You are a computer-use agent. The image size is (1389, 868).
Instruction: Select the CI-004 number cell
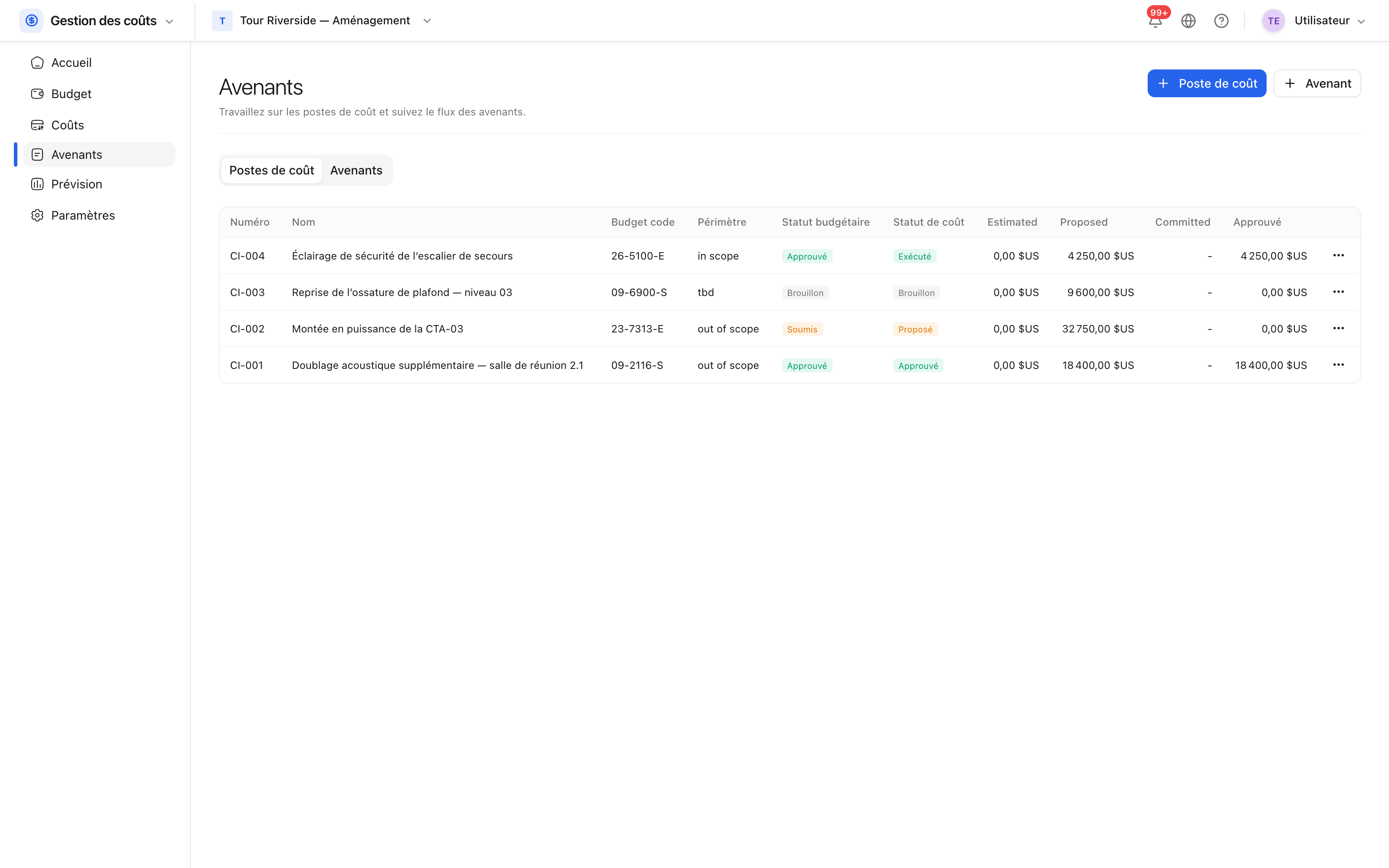[x=247, y=256]
